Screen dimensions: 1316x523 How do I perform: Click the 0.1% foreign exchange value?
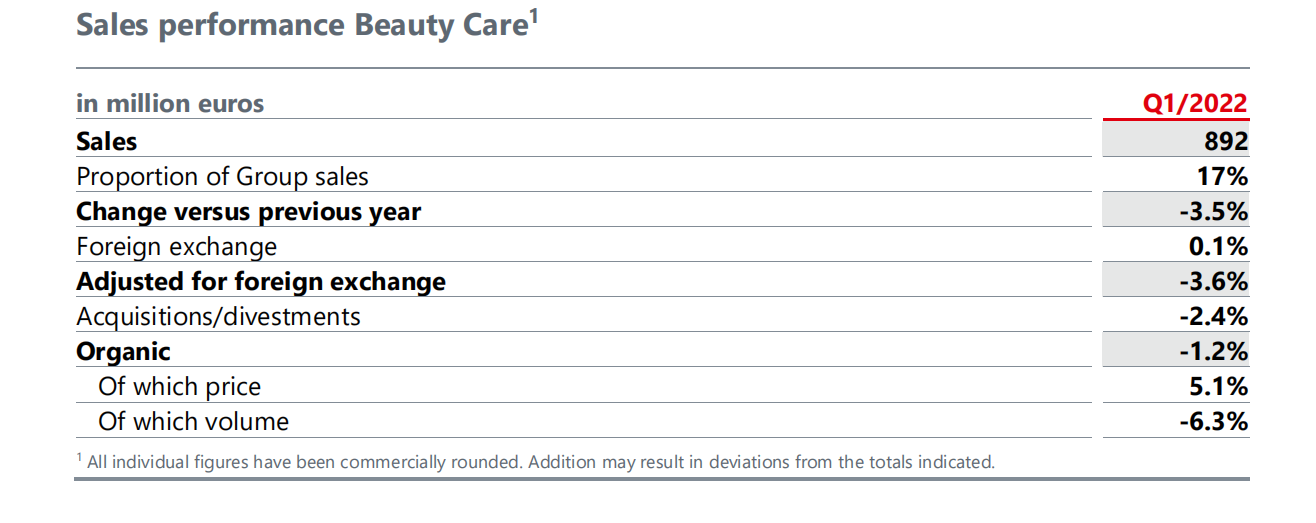click(x=1217, y=246)
